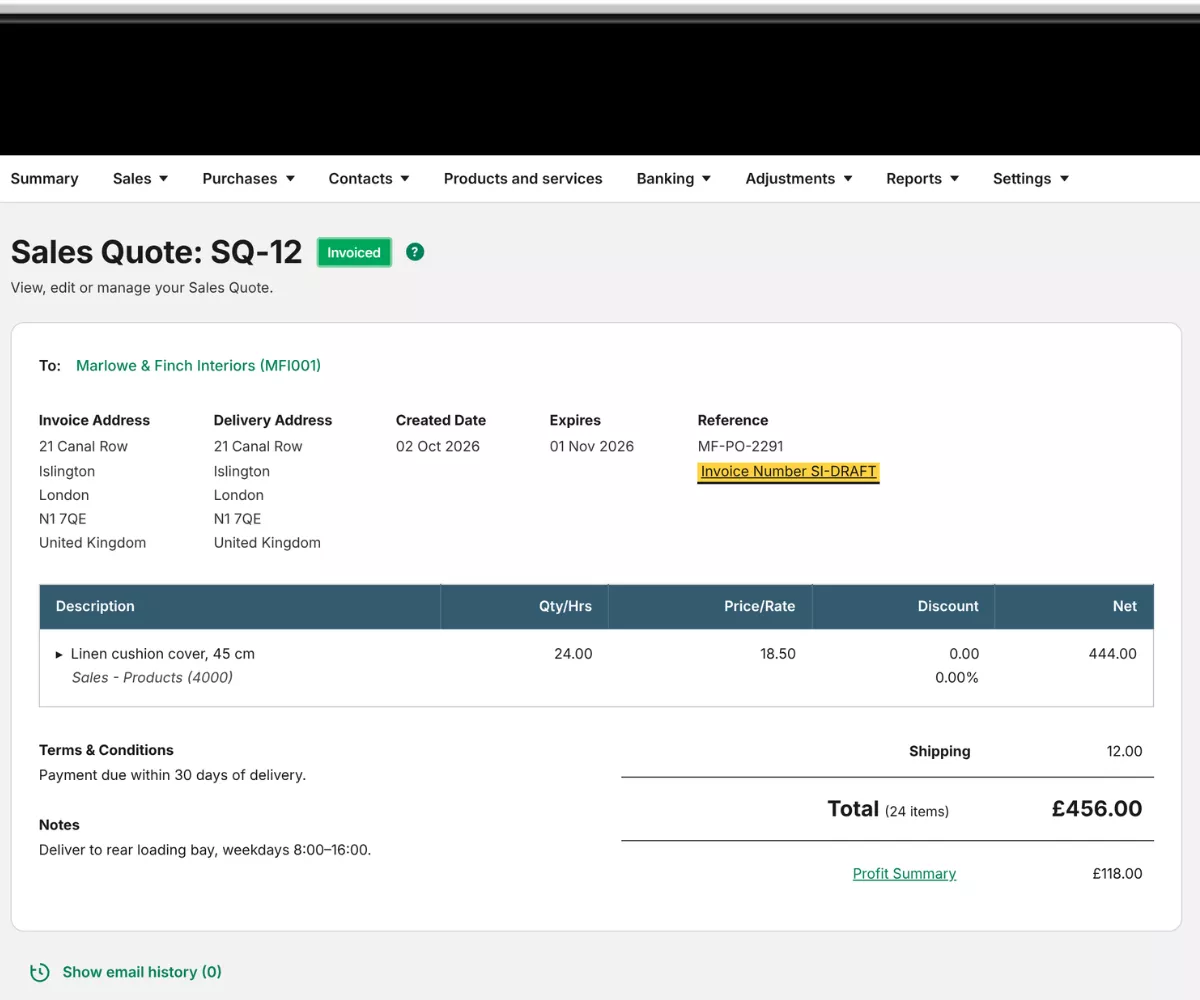1200x1000 pixels.
Task: Expand the Adjustments dropdown menu
Action: coord(799,179)
